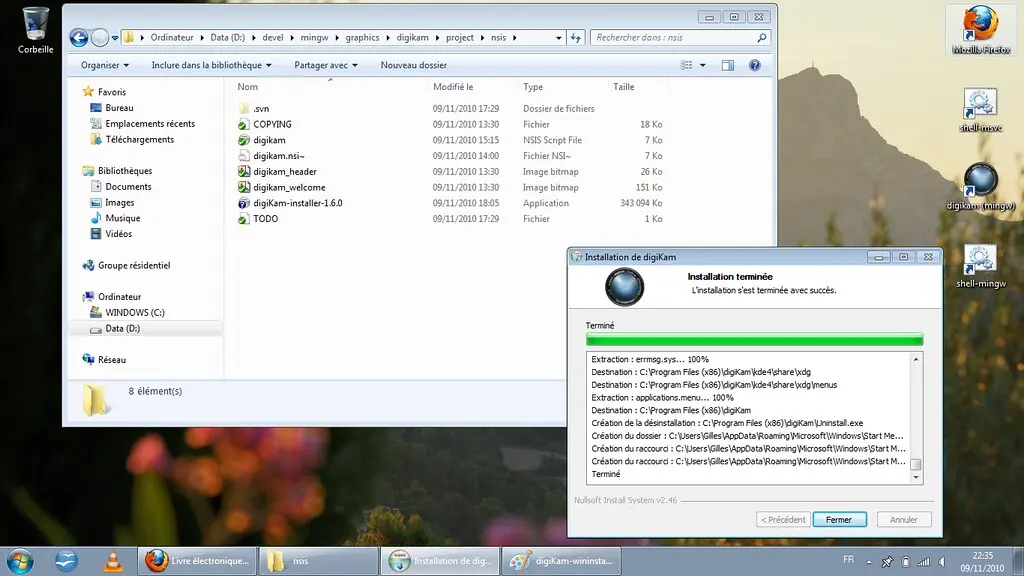Switch to the digiKam-winninsta taskbar item
1024x576 pixels.
[561, 561]
